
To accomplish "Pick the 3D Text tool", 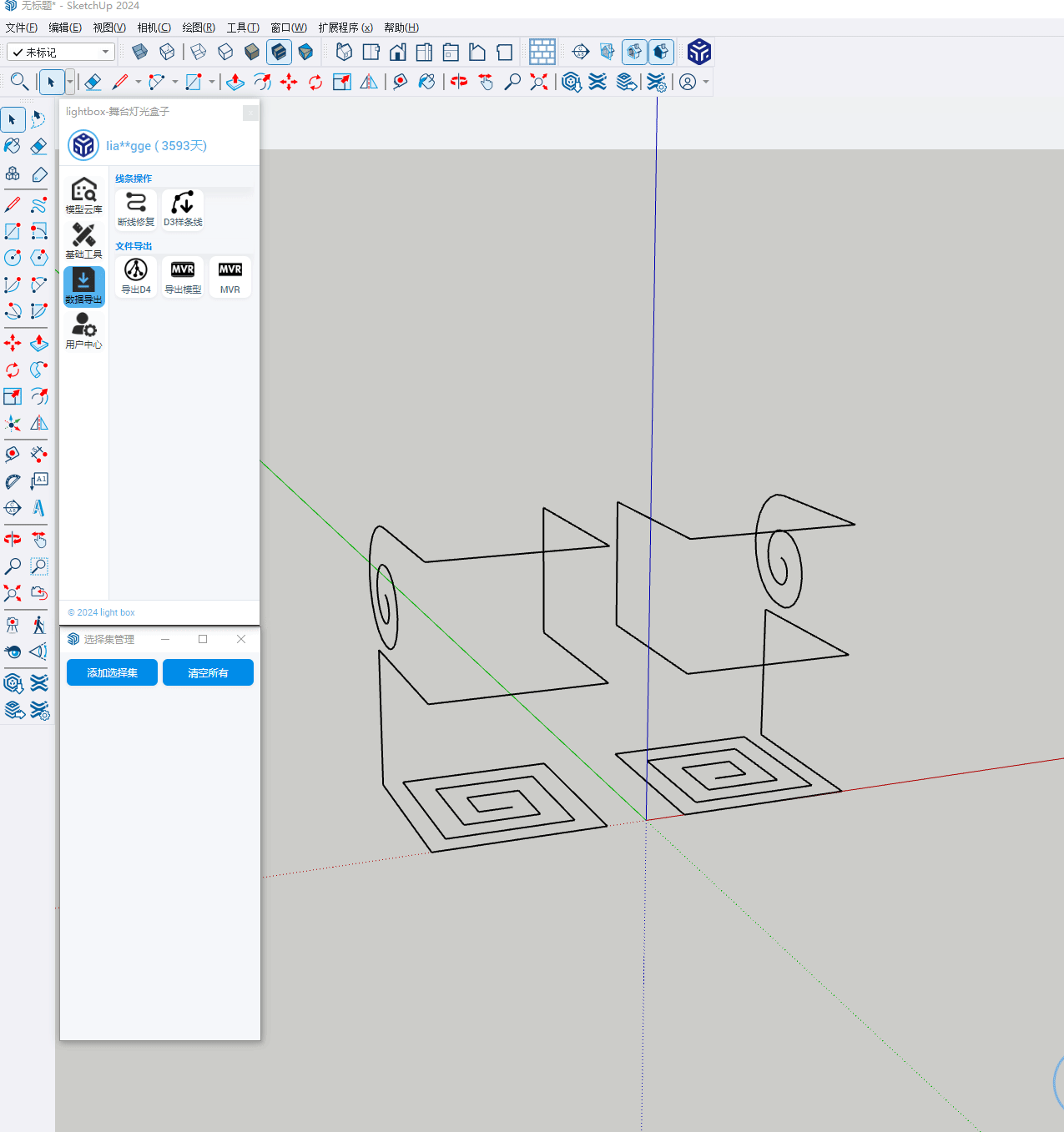I will click(38, 508).
